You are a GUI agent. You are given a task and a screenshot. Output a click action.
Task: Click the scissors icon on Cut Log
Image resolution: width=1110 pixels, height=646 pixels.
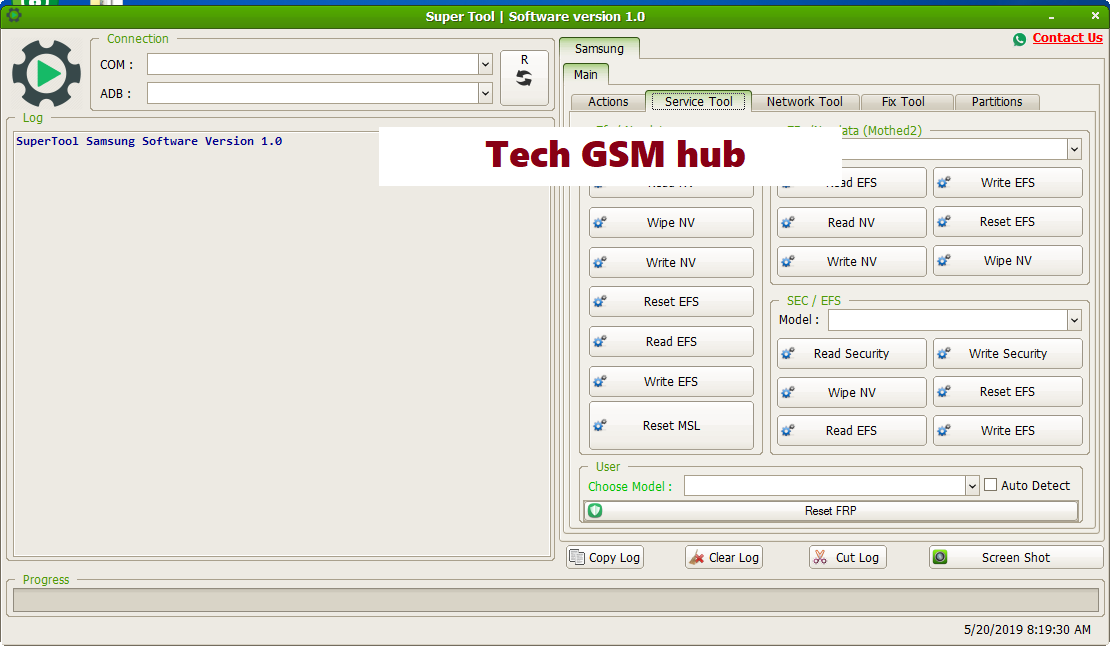[820, 558]
